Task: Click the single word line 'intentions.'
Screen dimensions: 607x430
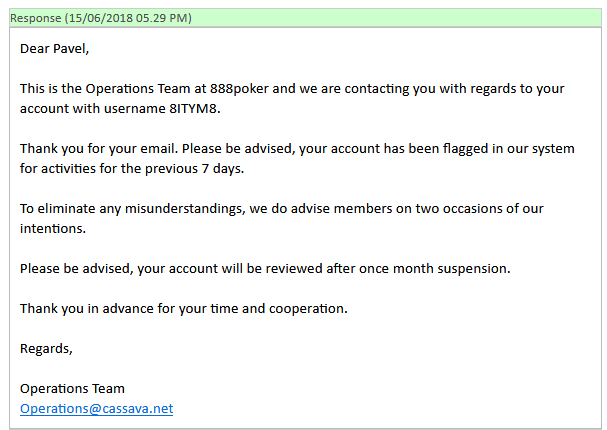Action: point(53,228)
